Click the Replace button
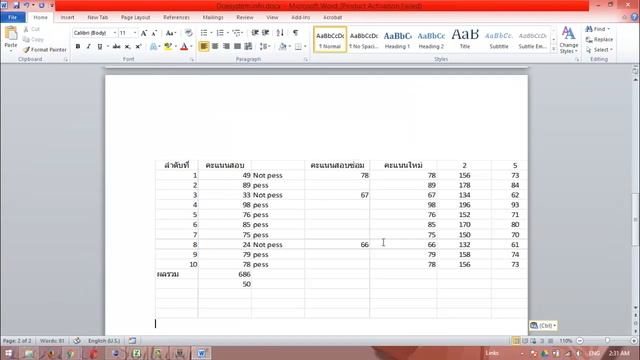The height and width of the screenshot is (360, 640). (599, 39)
